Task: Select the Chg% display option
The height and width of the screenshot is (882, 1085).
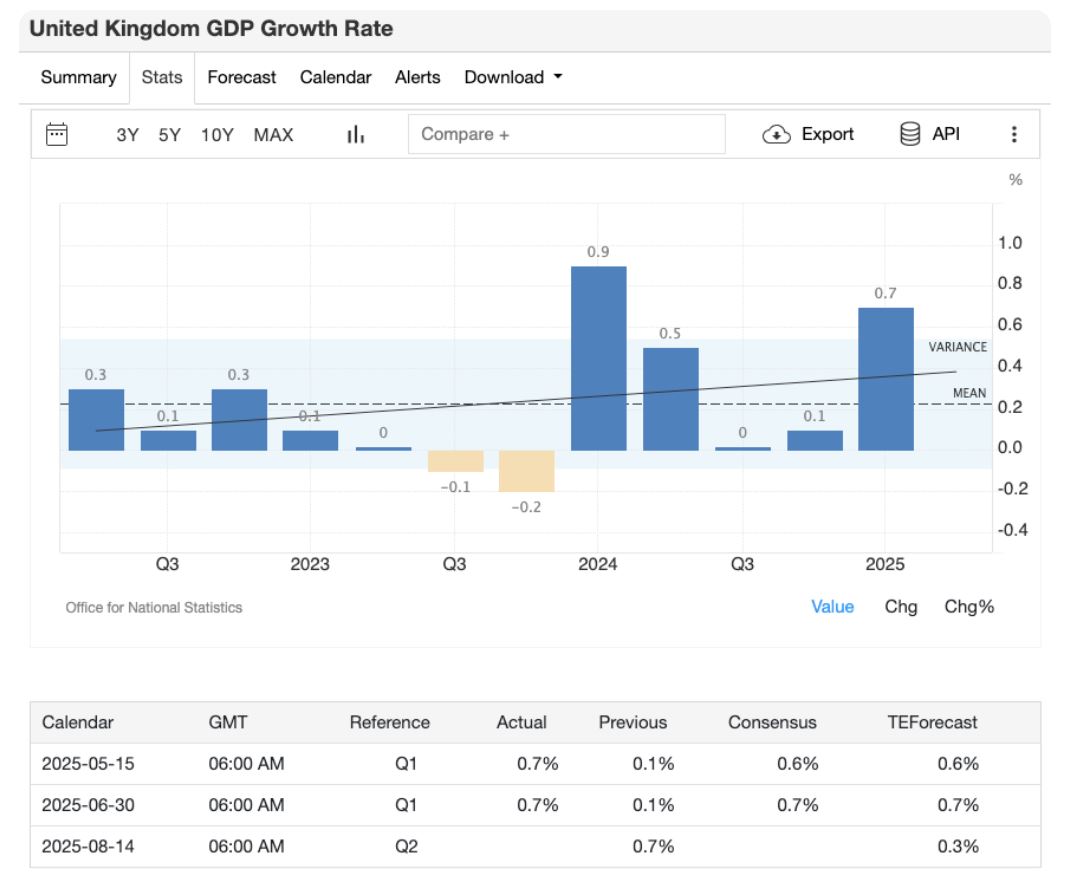Action: tap(969, 606)
